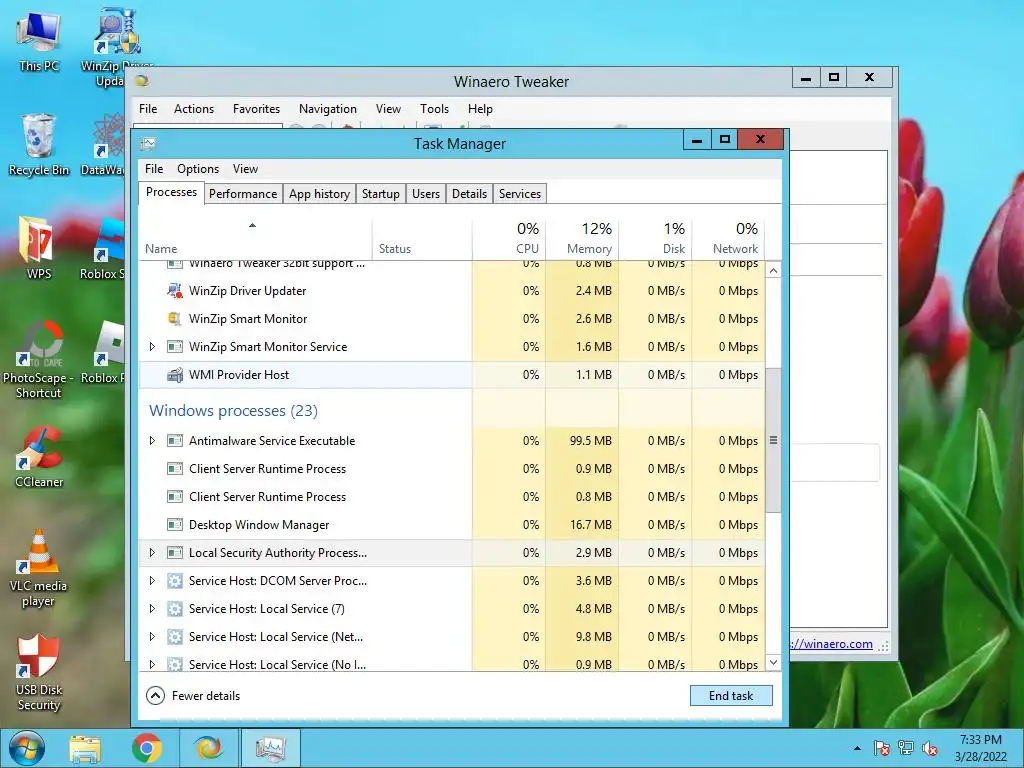Open the Task Manager View menu
Viewport: 1024px width, 768px height.
(x=246, y=168)
